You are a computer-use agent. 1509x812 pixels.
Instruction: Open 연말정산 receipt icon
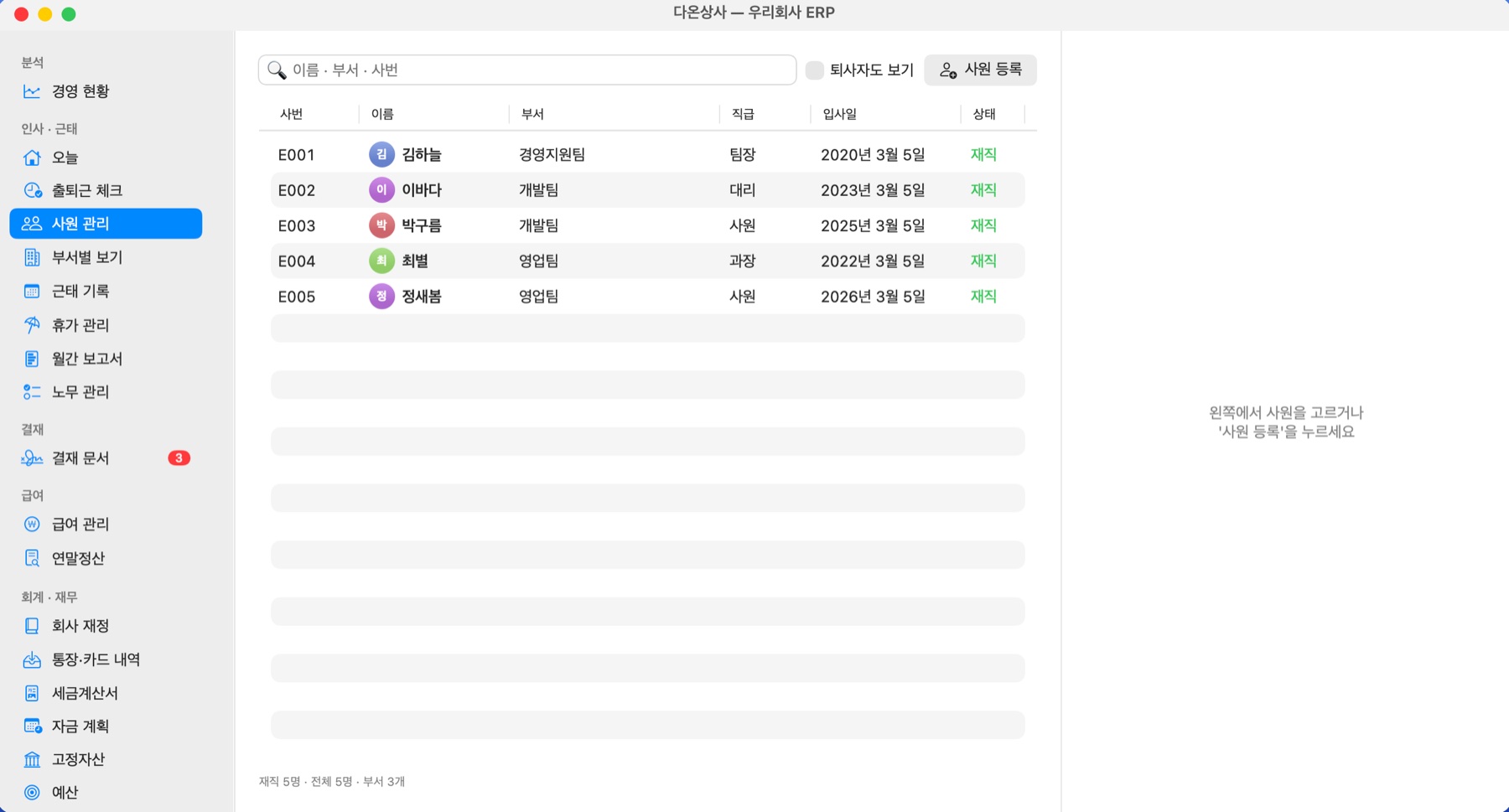click(32, 558)
